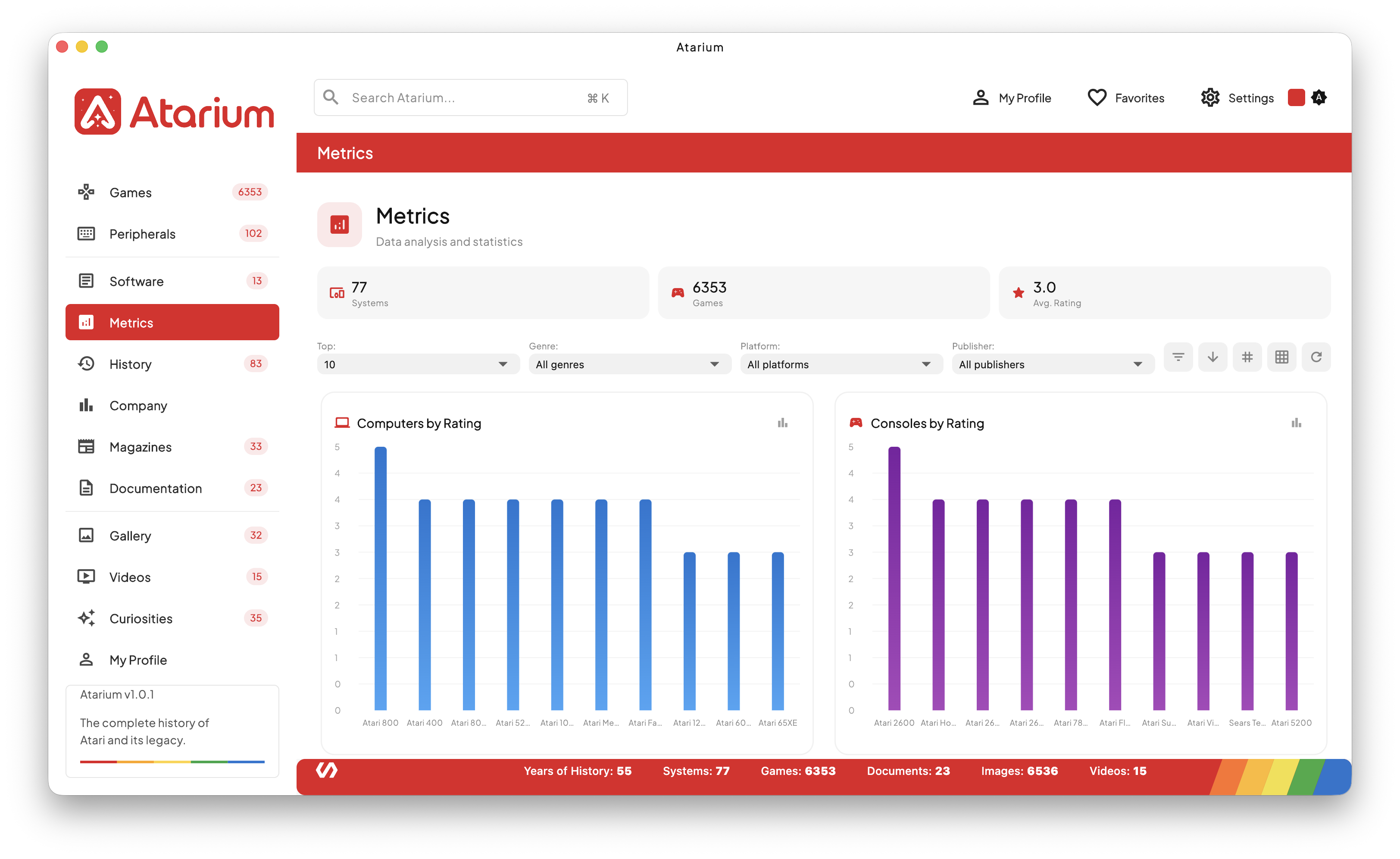Click the red star icon in Avg. Rating card
Image resolution: width=1400 pixels, height=859 pixels.
click(x=1019, y=293)
